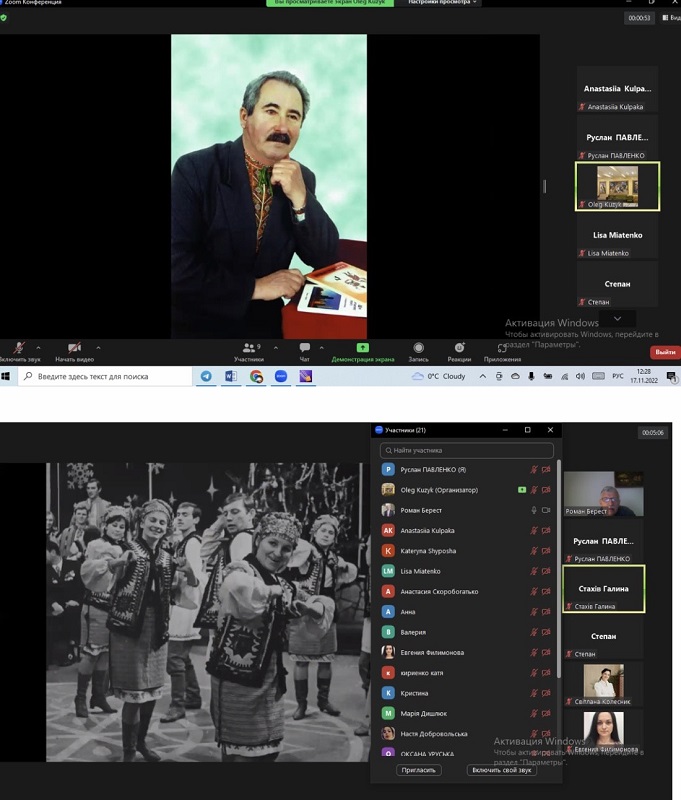Screen dimensions: 681x800
Task: Type in the Найти участника search field
Action: (x=466, y=451)
